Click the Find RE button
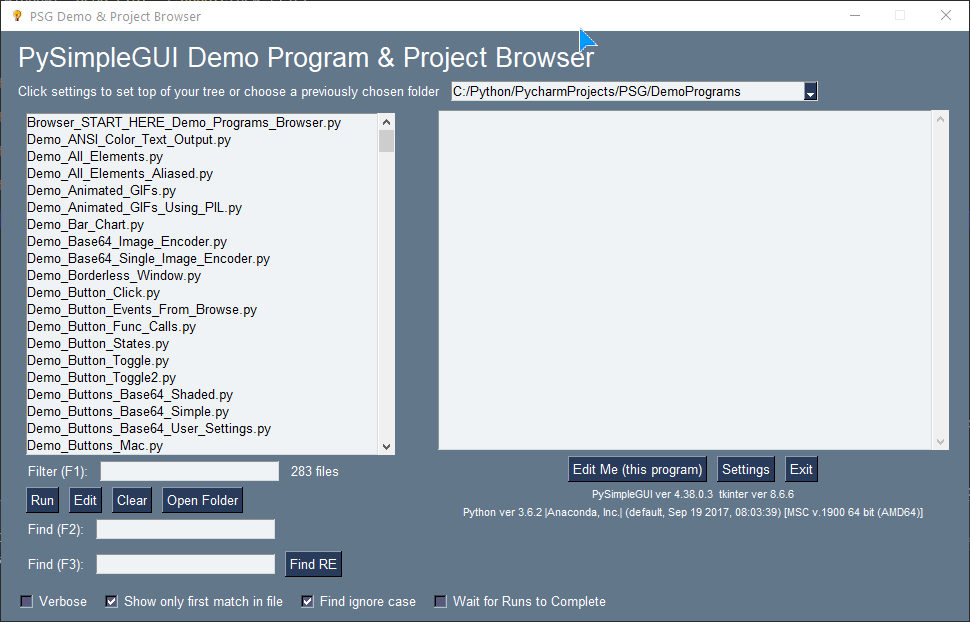970x622 pixels. tap(313, 563)
